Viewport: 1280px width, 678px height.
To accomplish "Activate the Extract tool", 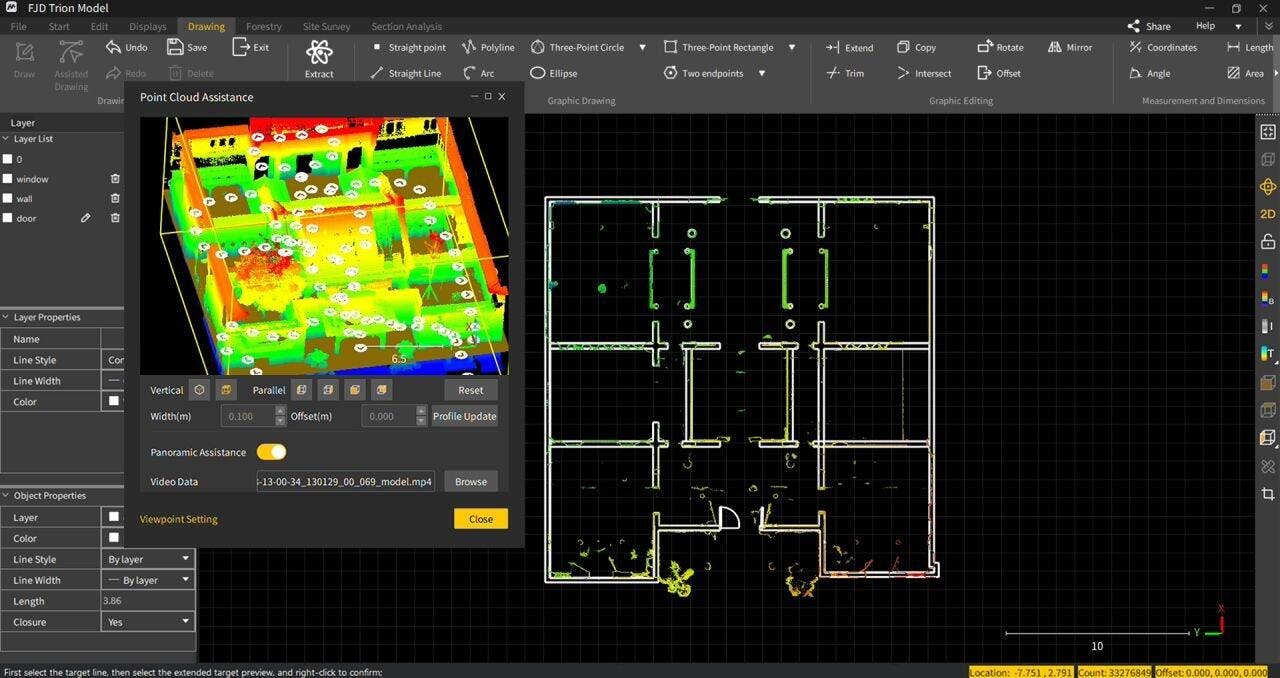I will click(319, 59).
